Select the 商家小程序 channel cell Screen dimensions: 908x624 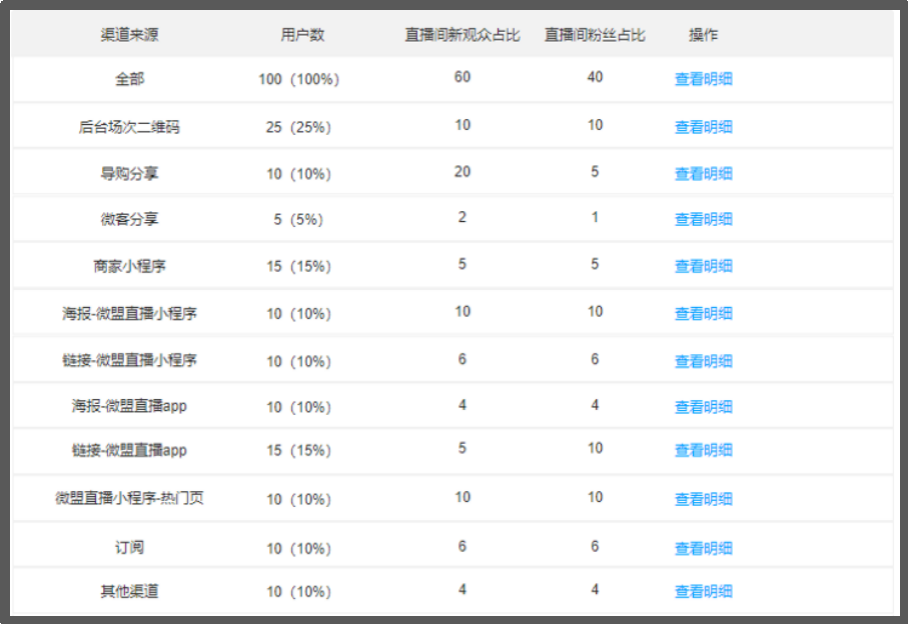(129, 266)
